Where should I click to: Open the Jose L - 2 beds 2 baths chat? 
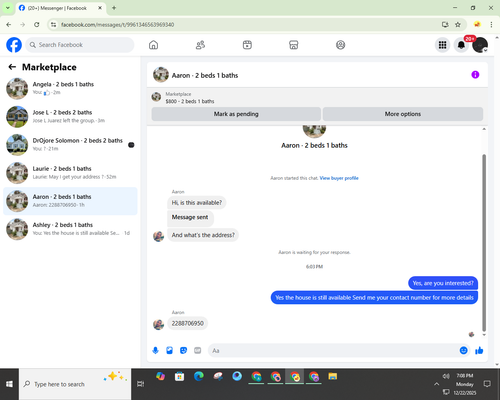click(70, 117)
